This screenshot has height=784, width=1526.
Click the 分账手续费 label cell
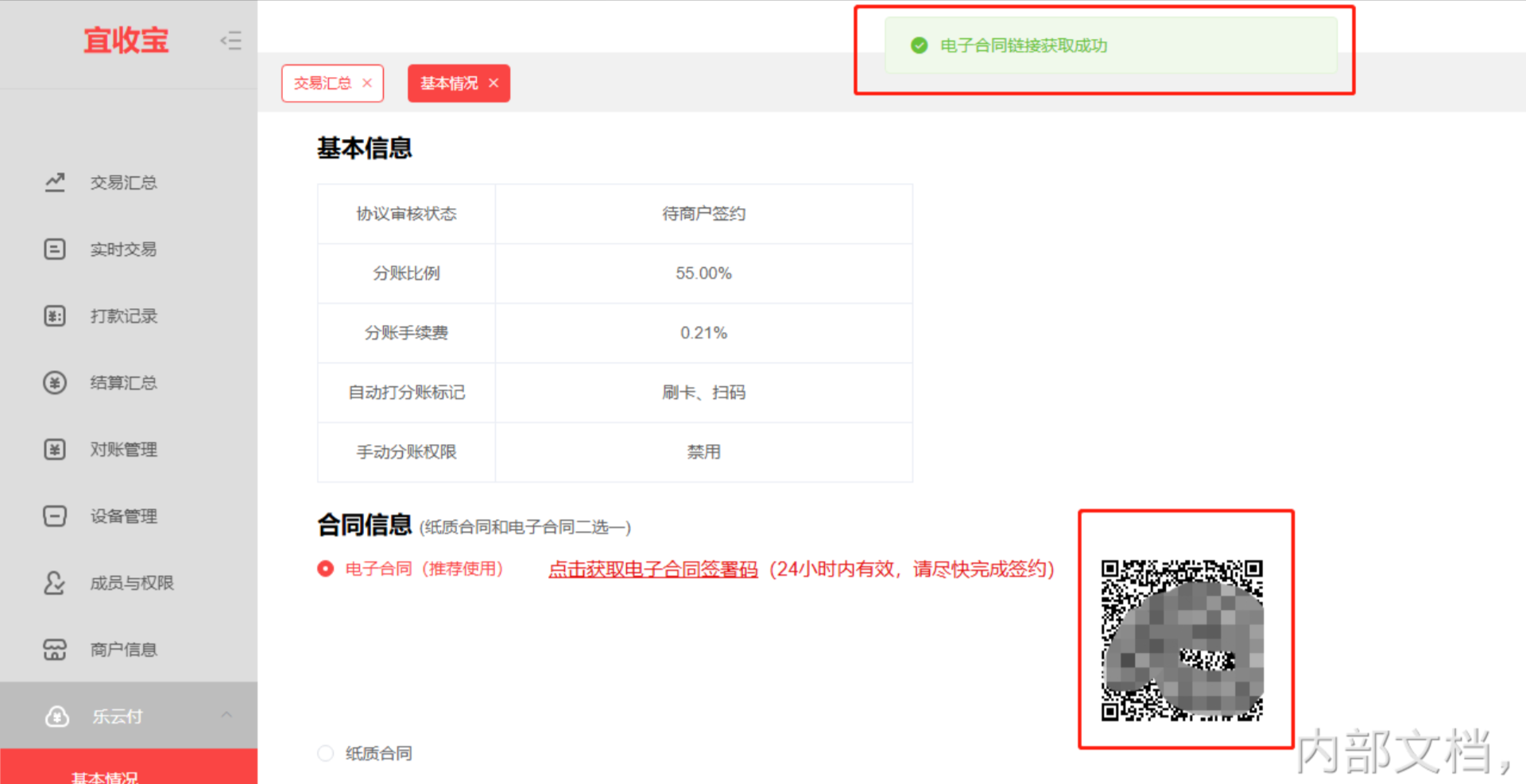pyautogui.click(x=406, y=333)
